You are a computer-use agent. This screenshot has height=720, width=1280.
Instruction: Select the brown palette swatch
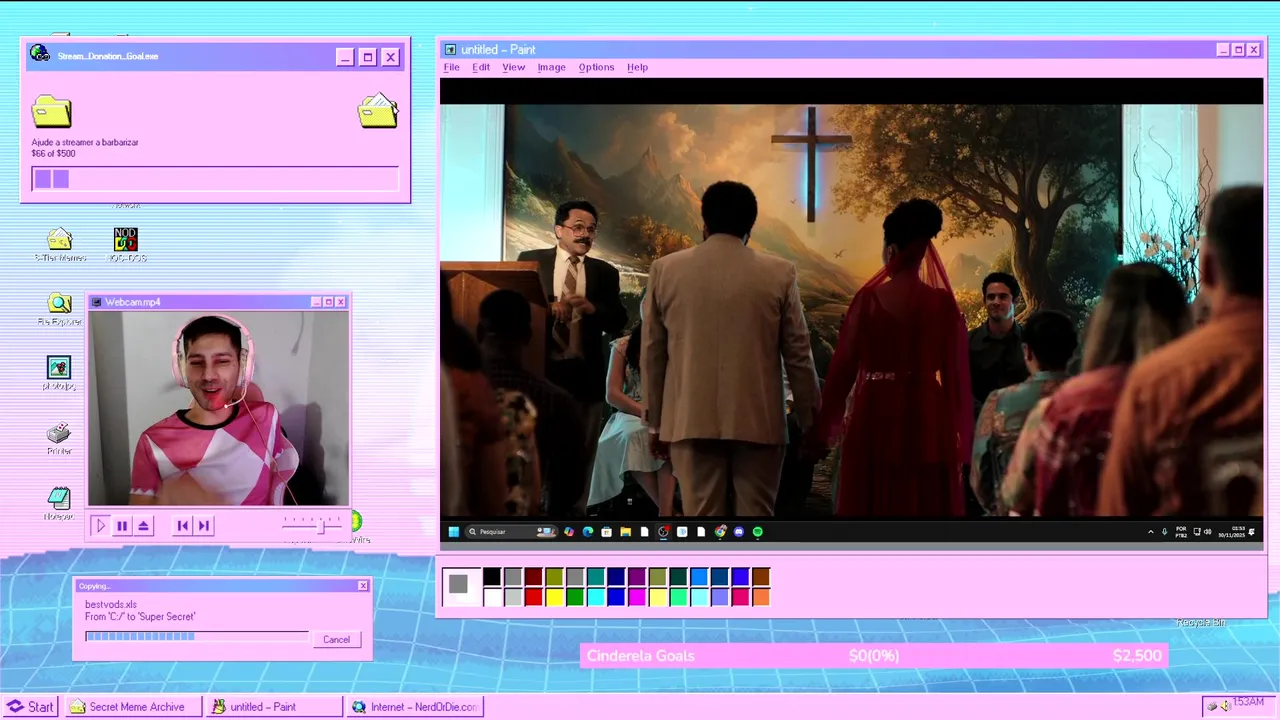[761, 577]
